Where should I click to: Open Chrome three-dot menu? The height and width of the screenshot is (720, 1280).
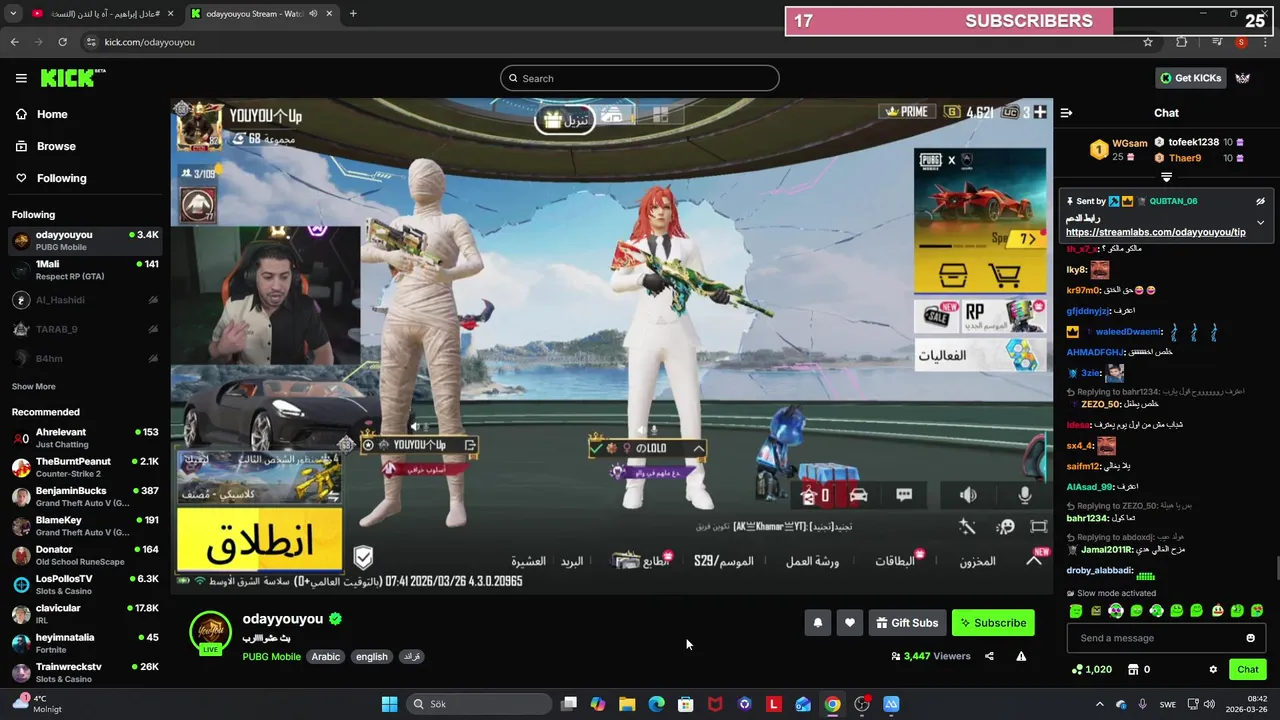[1265, 42]
